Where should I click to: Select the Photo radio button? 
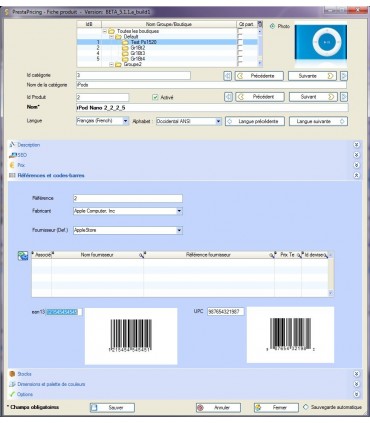coord(272,26)
